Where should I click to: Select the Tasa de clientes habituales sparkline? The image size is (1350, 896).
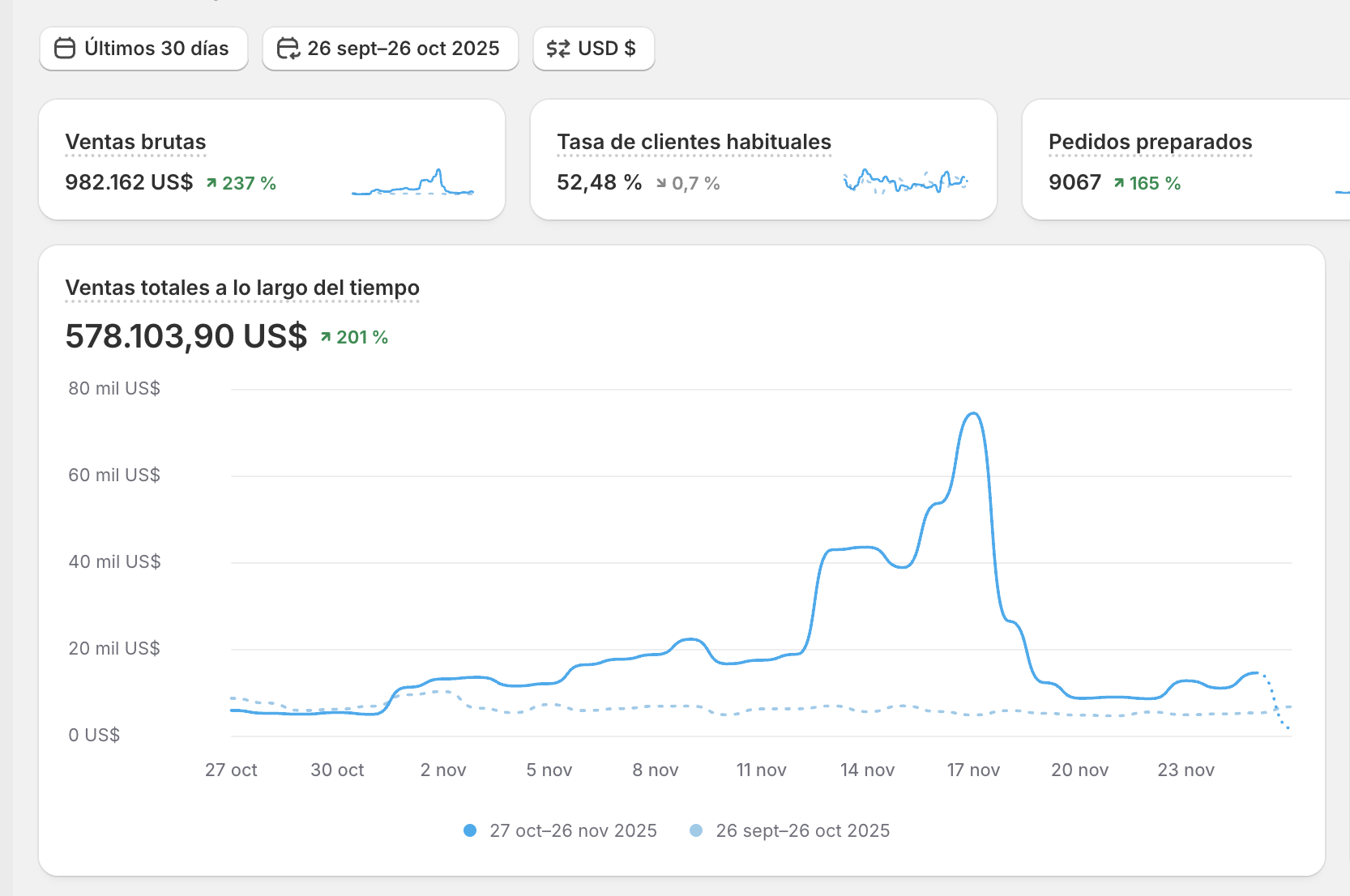click(905, 181)
